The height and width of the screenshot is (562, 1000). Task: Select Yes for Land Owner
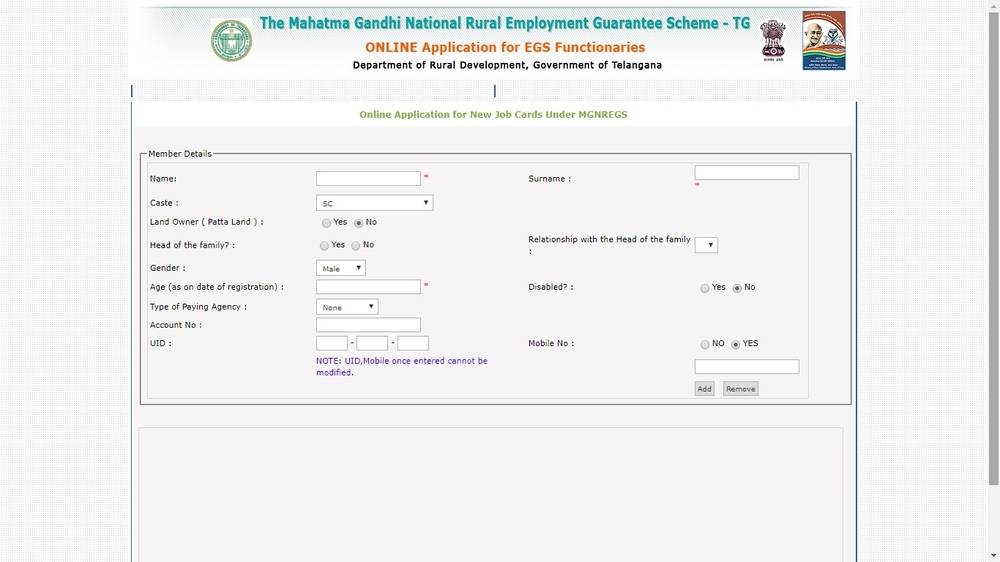[326, 223]
